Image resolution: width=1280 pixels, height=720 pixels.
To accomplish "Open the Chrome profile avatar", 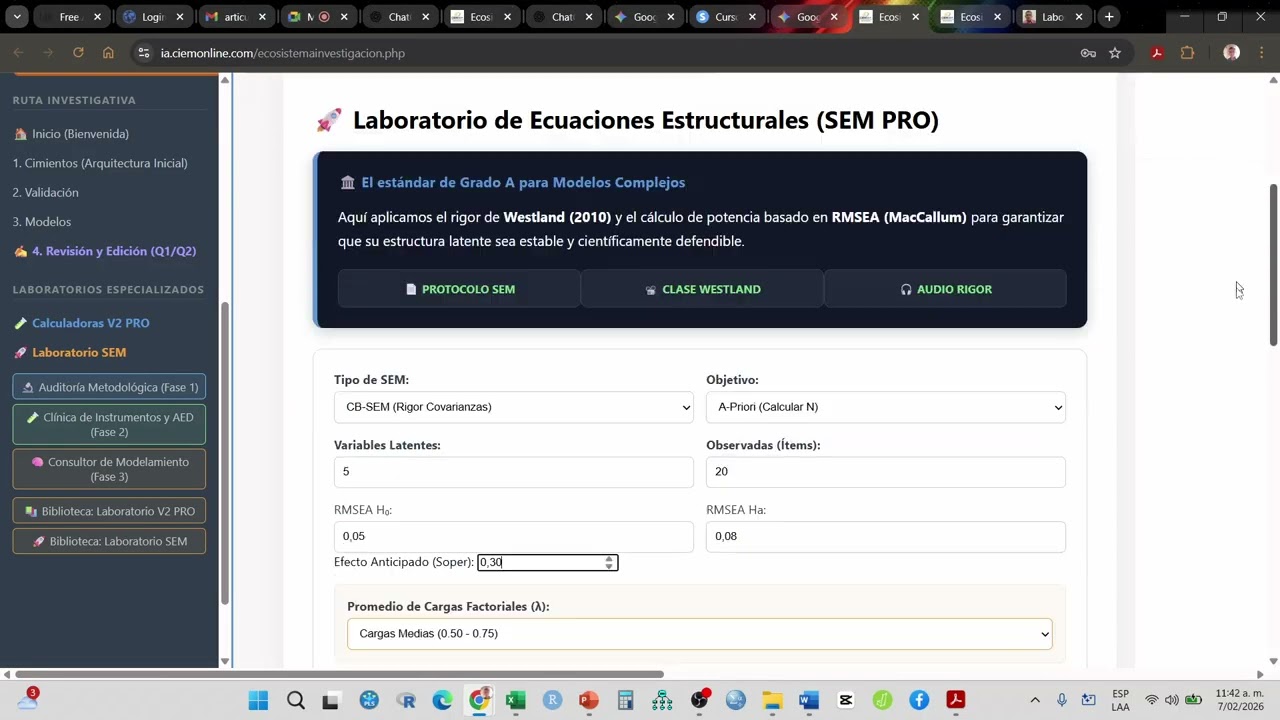I will (1231, 53).
